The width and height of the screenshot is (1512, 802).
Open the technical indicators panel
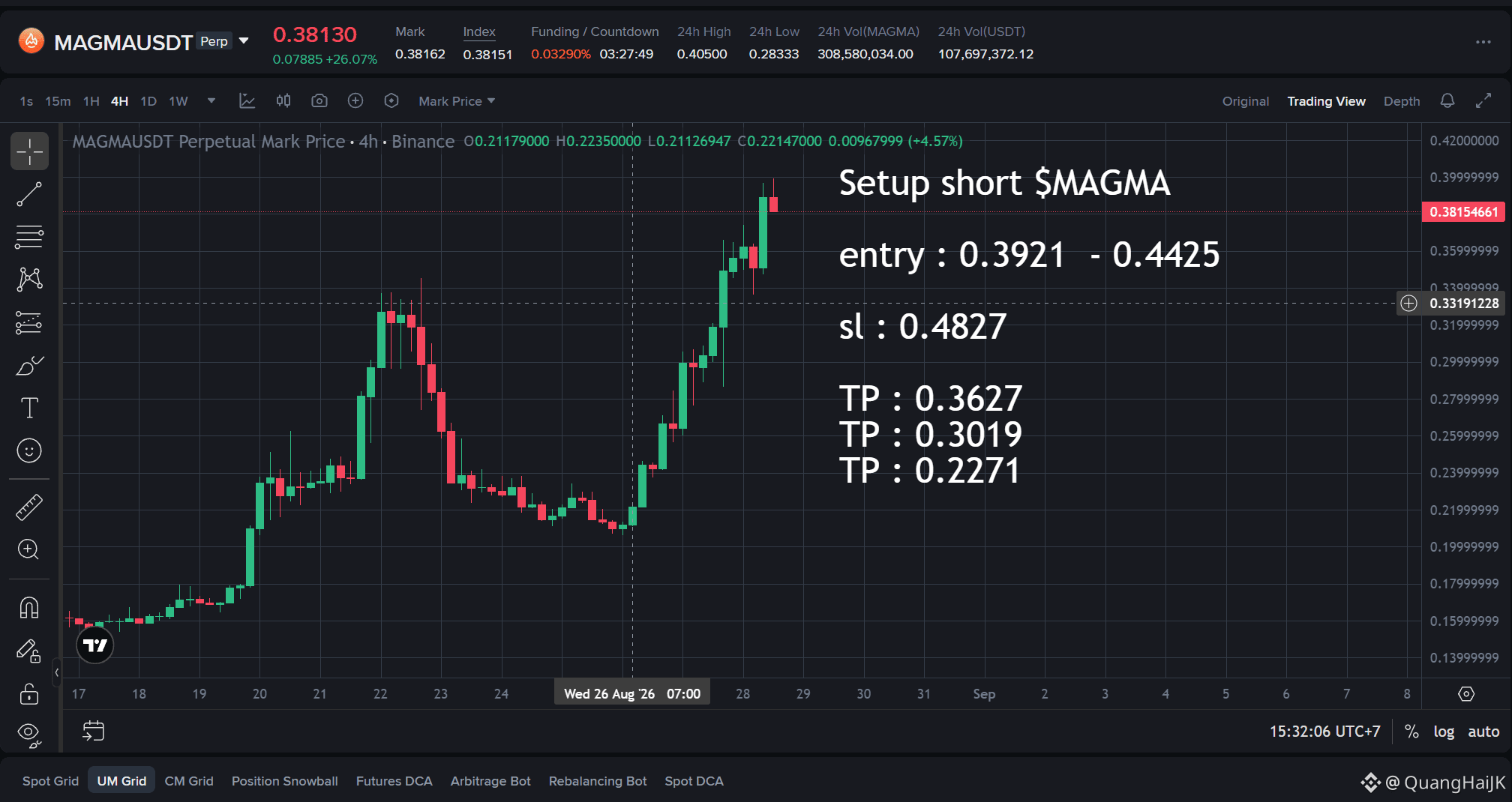click(x=247, y=101)
